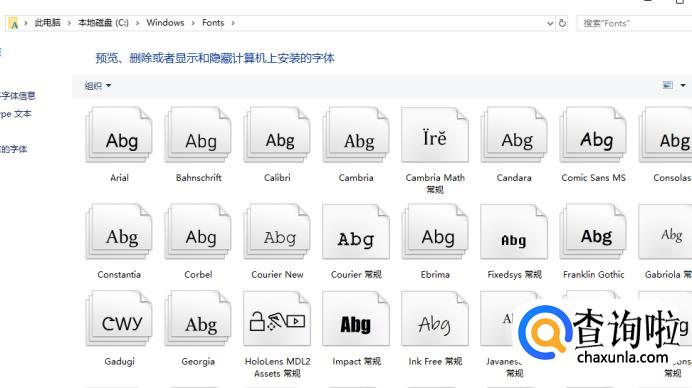Select the HoloLens MDL2 Assets font icon
692x388 pixels.
pyautogui.click(x=277, y=319)
